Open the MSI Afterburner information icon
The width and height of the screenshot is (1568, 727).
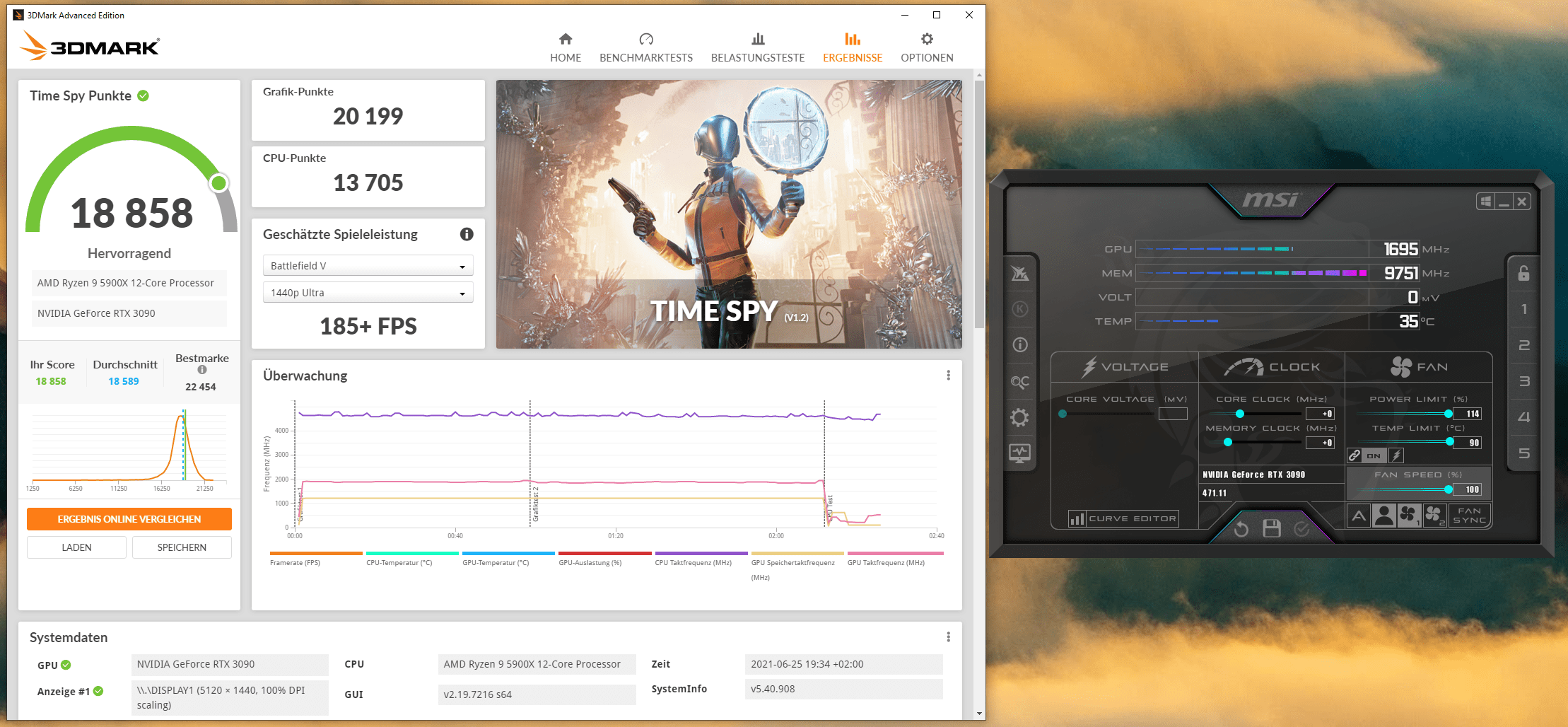(x=1019, y=345)
